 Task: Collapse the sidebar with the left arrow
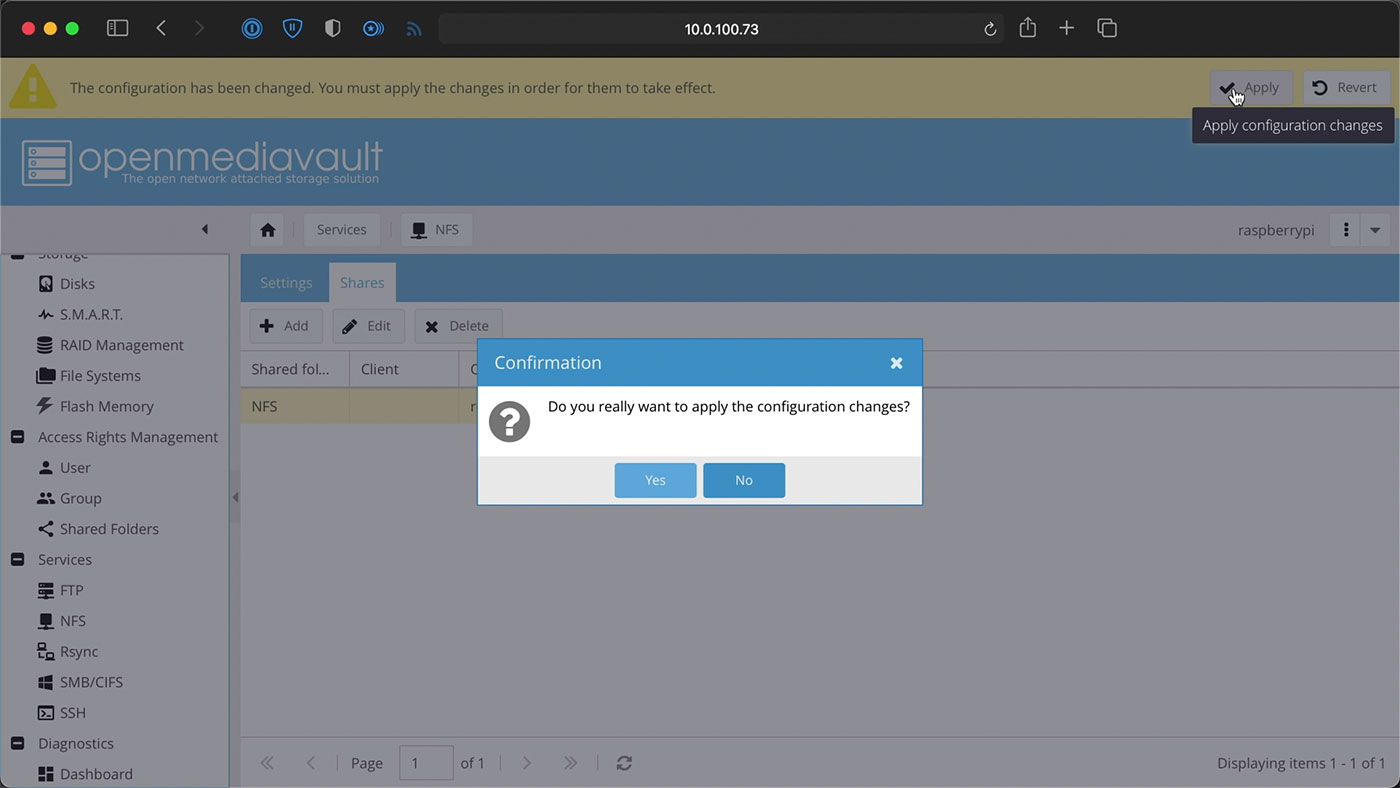205,229
